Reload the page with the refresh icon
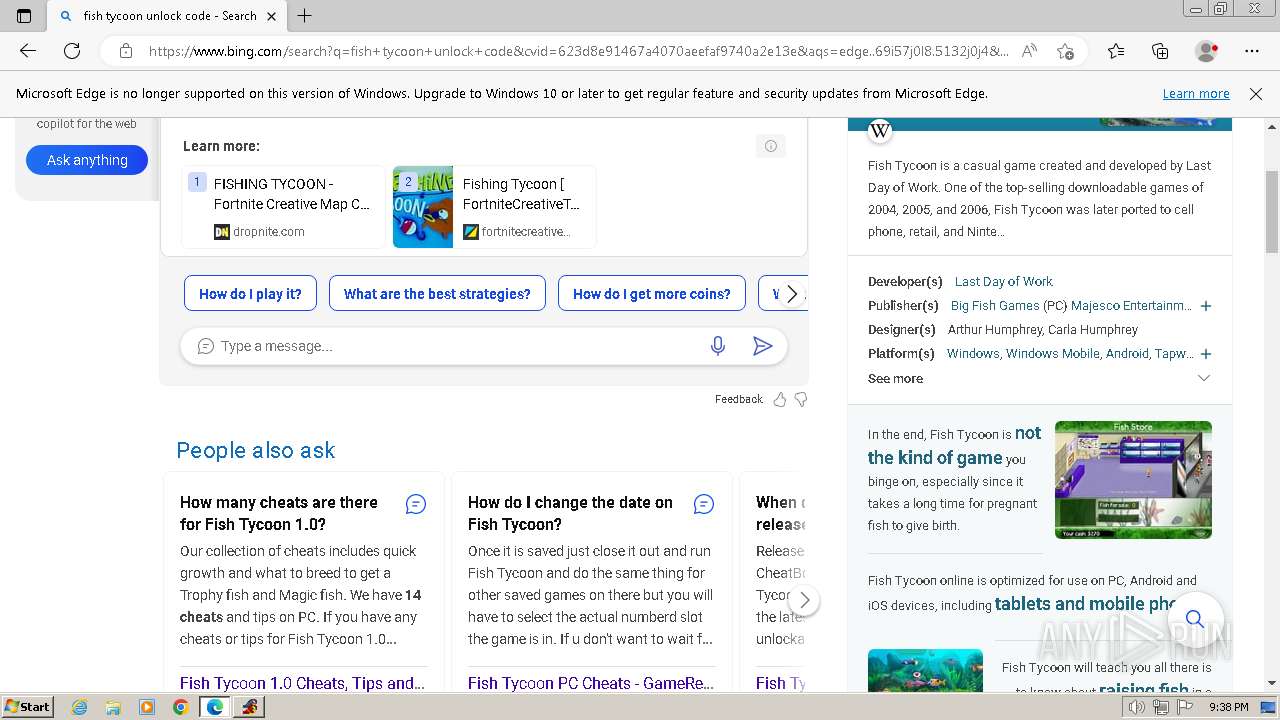The image size is (1280, 720). pyautogui.click(x=72, y=51)
